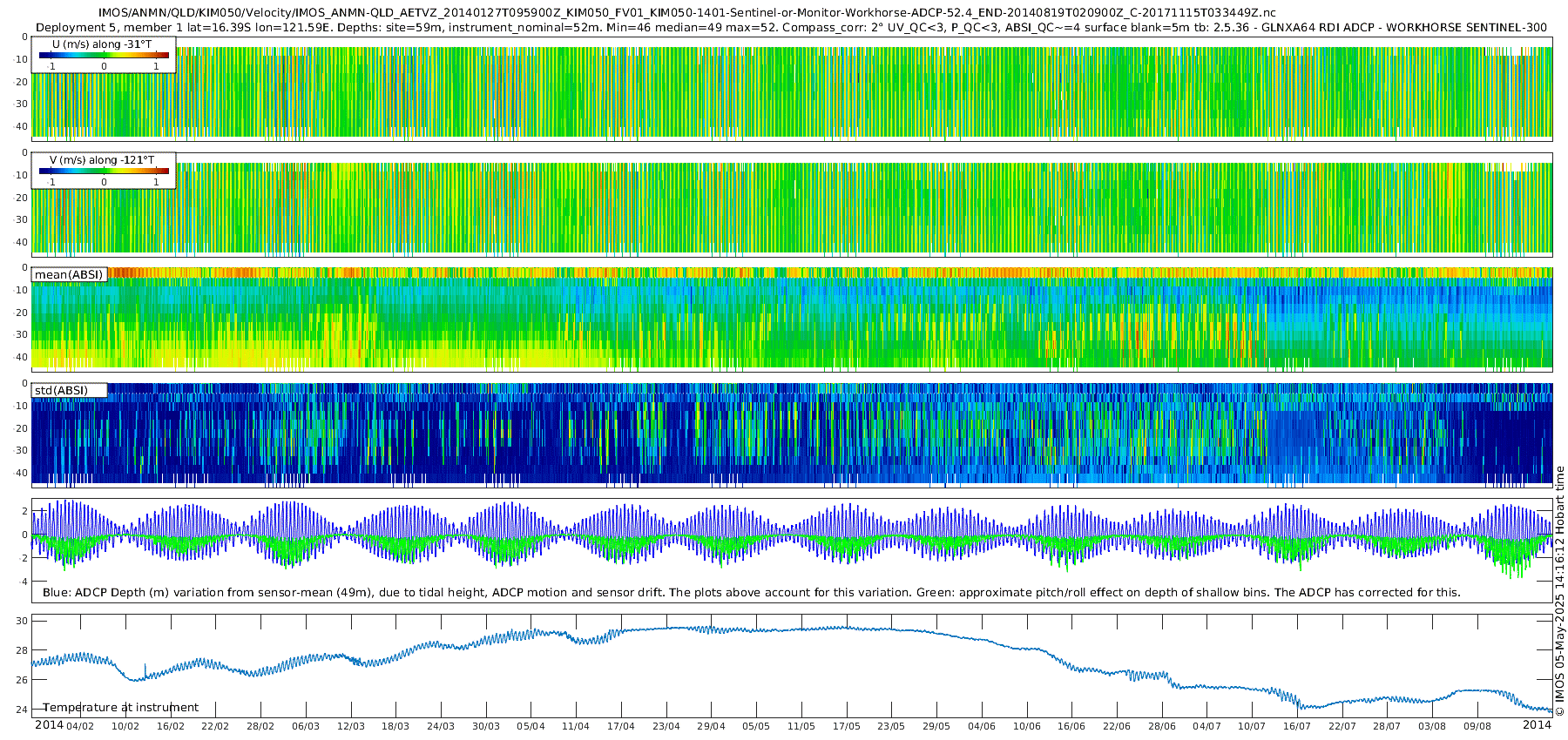Click the 28/07 date tick label
The image size is (1568, 740).
pos(1387,726)
